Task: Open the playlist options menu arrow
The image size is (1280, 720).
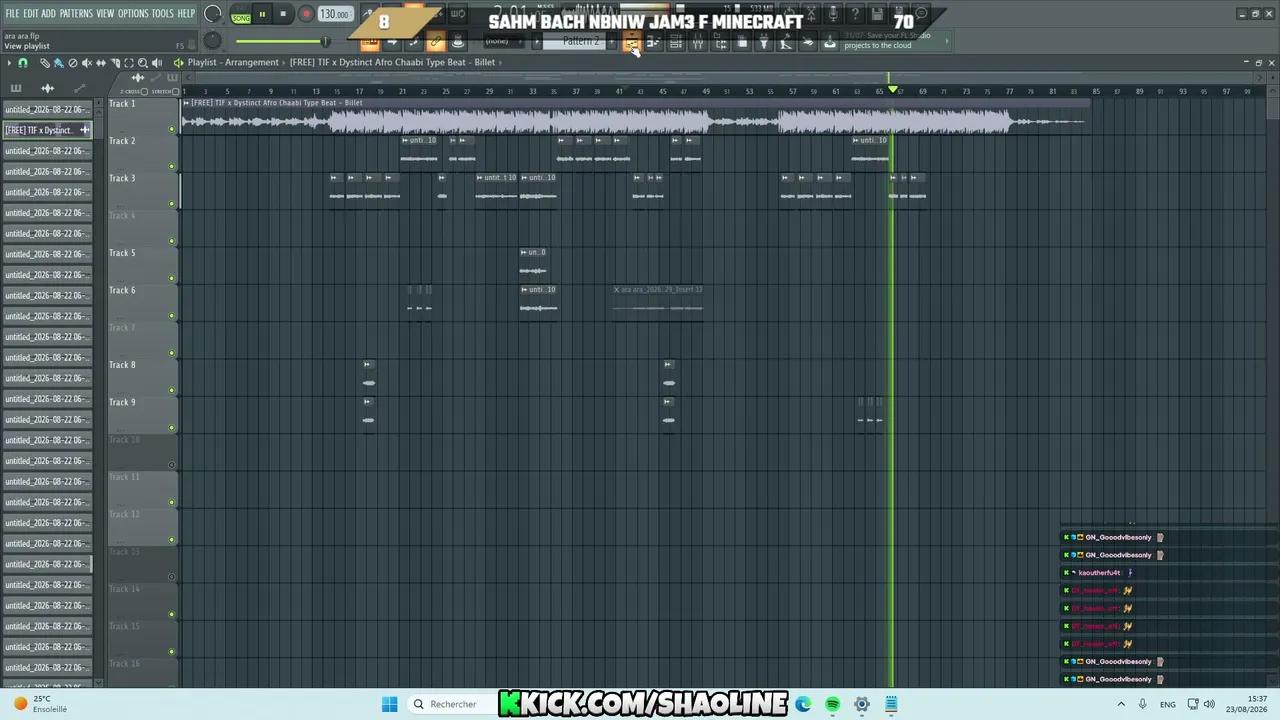Action: 9,63
